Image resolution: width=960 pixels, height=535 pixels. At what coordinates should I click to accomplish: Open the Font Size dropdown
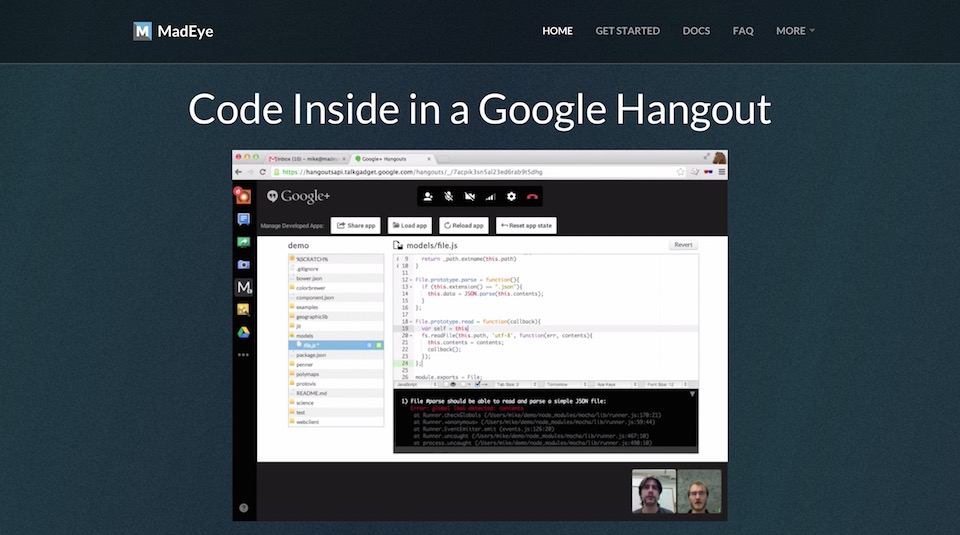tap(666, 384)
